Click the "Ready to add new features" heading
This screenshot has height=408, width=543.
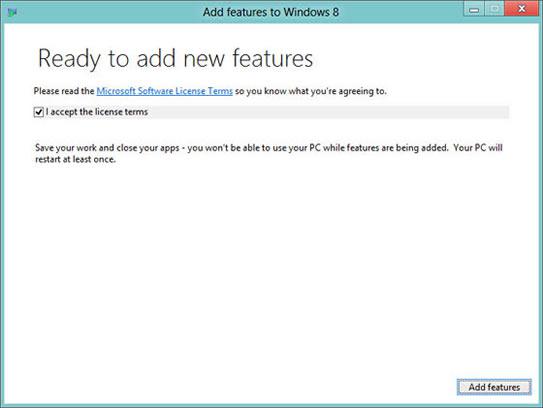pos(176,59)
